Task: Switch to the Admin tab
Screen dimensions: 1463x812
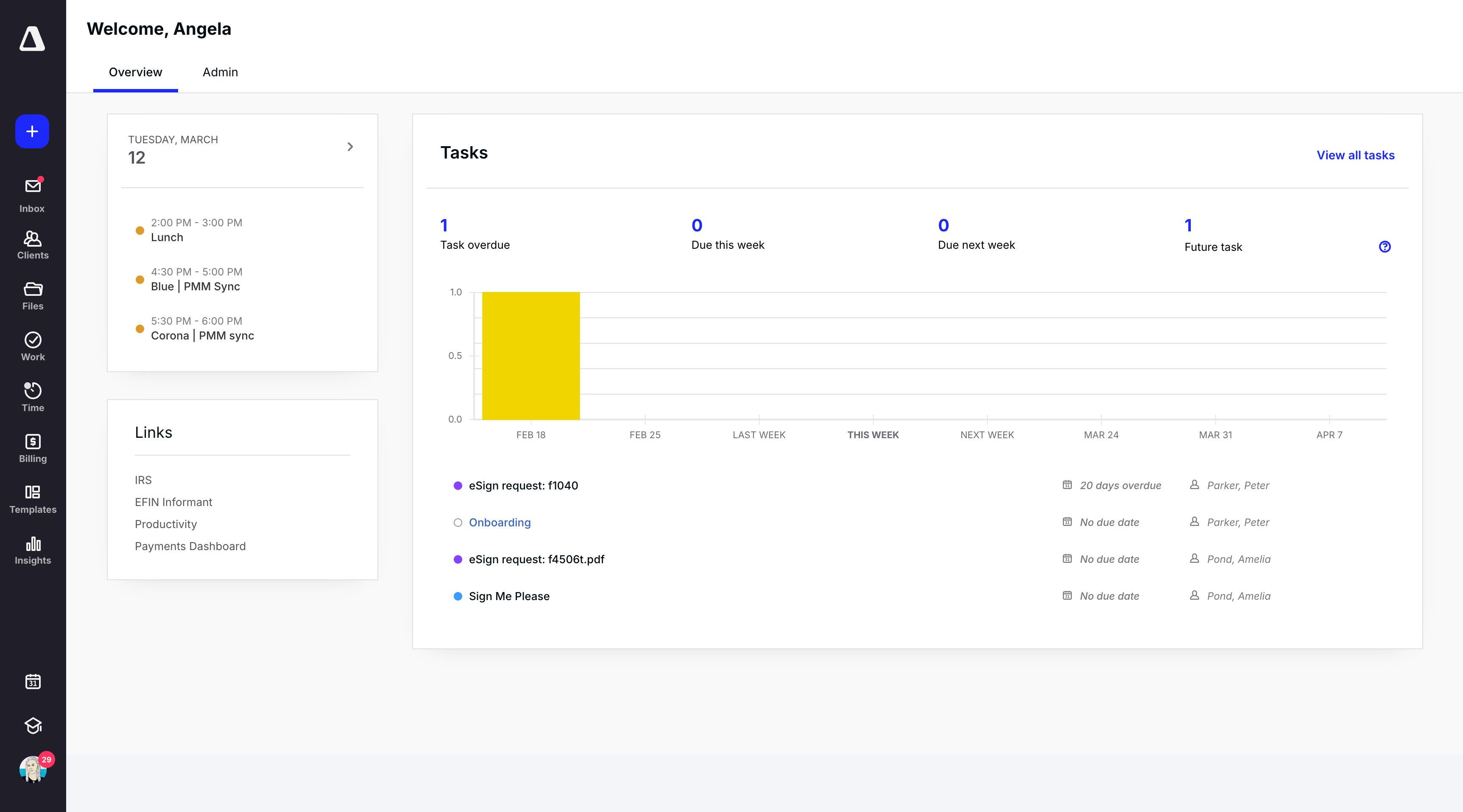Action: click(221, 72)
